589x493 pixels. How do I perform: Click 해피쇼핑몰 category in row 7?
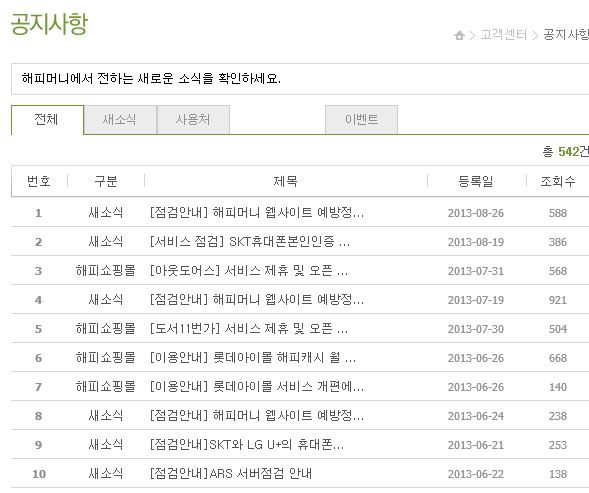[106, 387]
